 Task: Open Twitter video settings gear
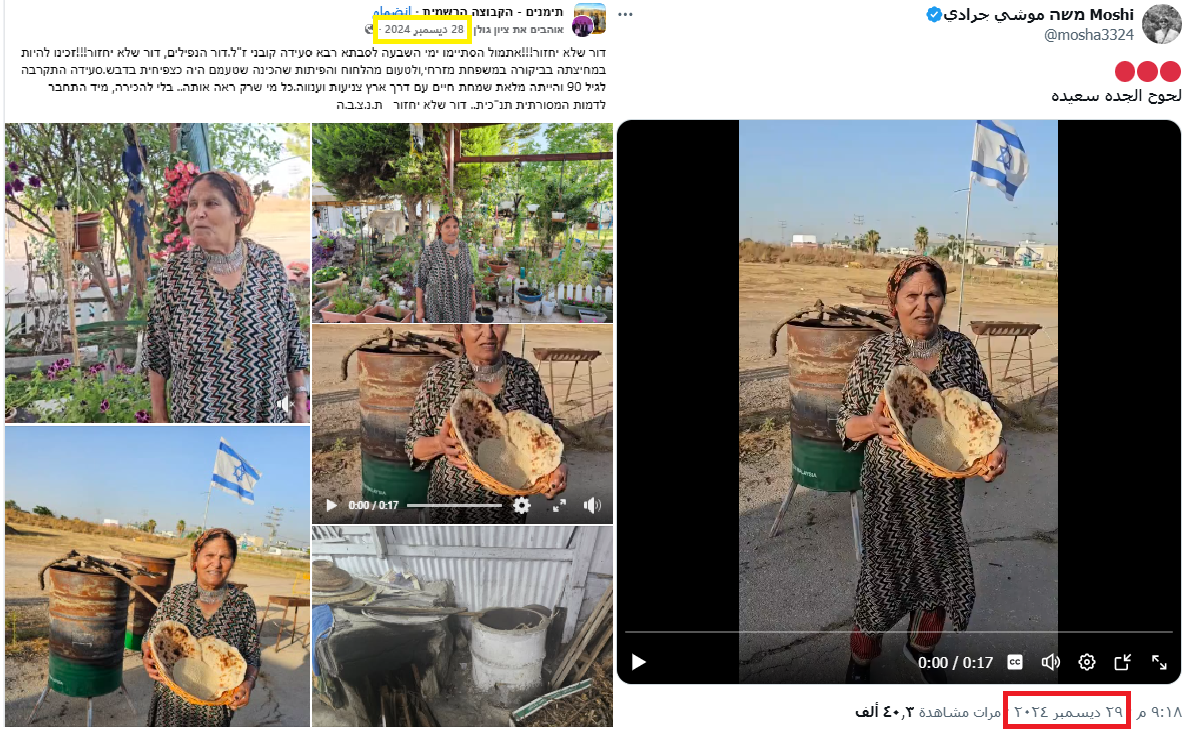point(1087,662)
